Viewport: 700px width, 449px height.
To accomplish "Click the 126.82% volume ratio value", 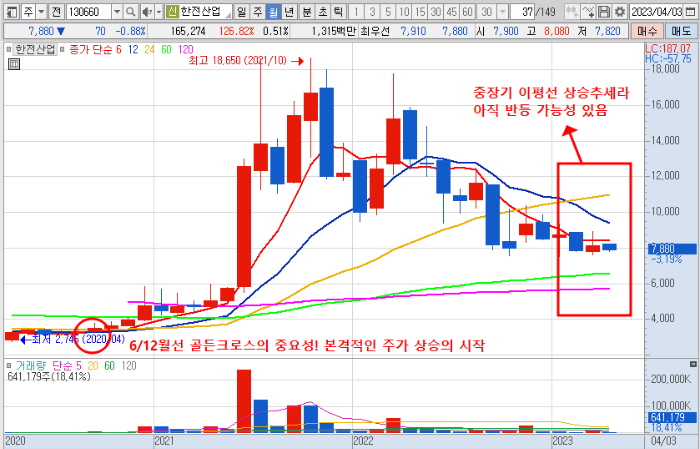I will pyautogui.click(x=237, y=31).
